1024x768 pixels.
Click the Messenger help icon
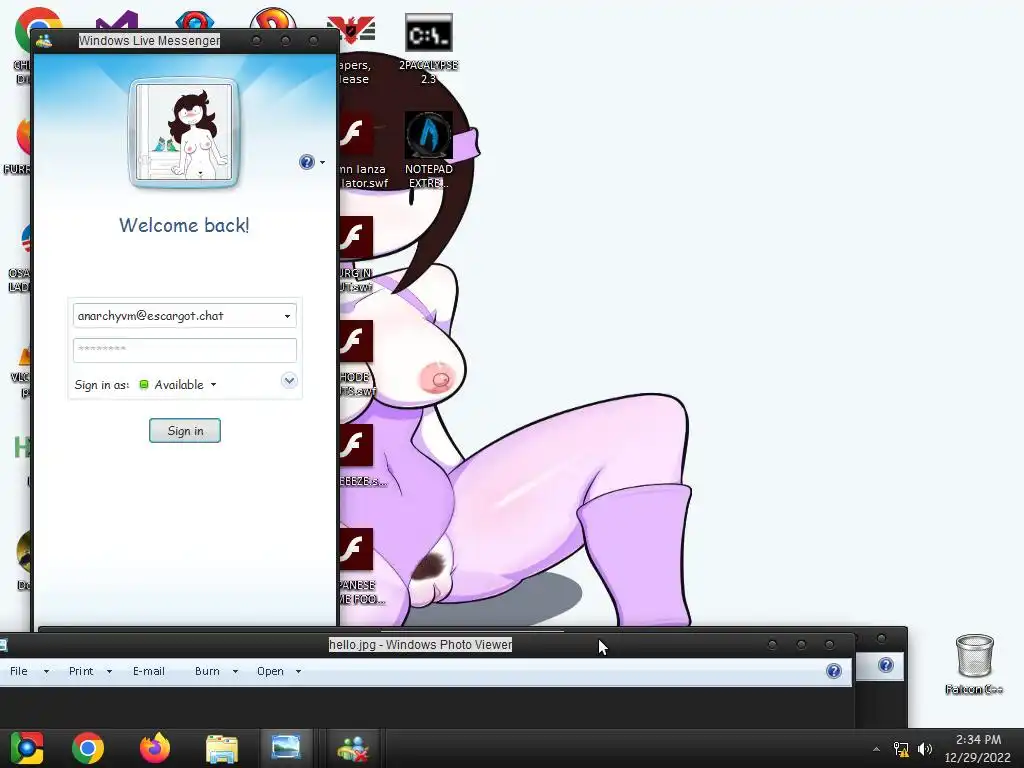tap(306, 162)
